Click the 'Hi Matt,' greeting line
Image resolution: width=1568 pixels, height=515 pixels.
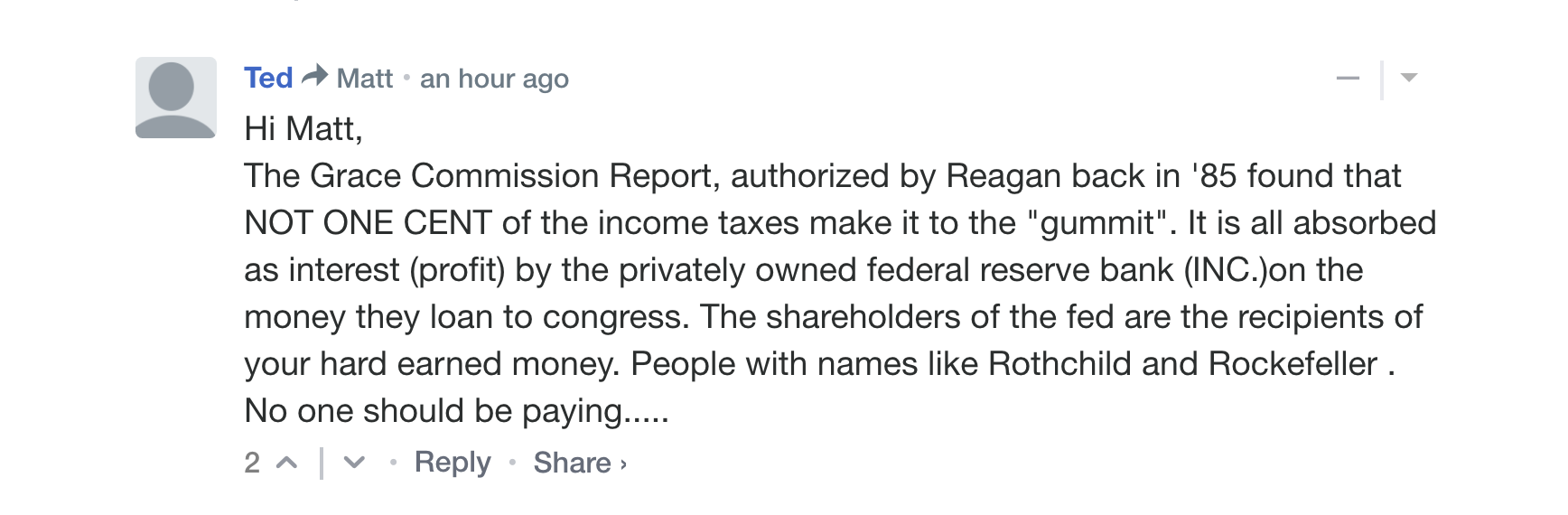(303, 128)
